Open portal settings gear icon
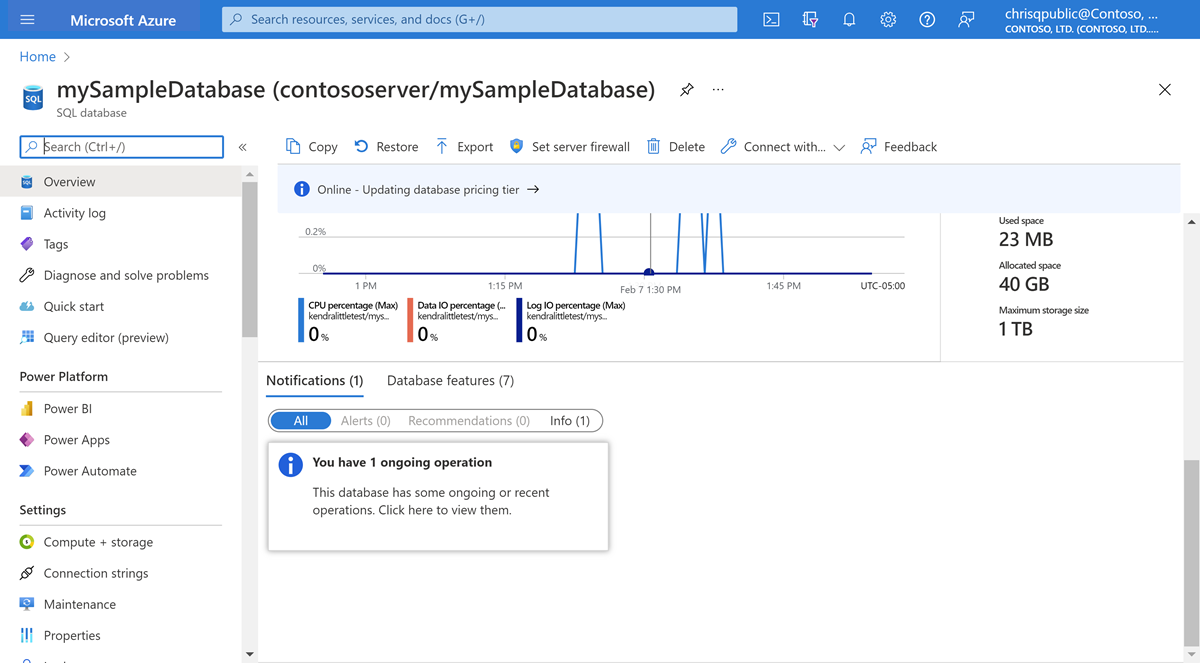The image size is (1200, 663). [888, 20]
